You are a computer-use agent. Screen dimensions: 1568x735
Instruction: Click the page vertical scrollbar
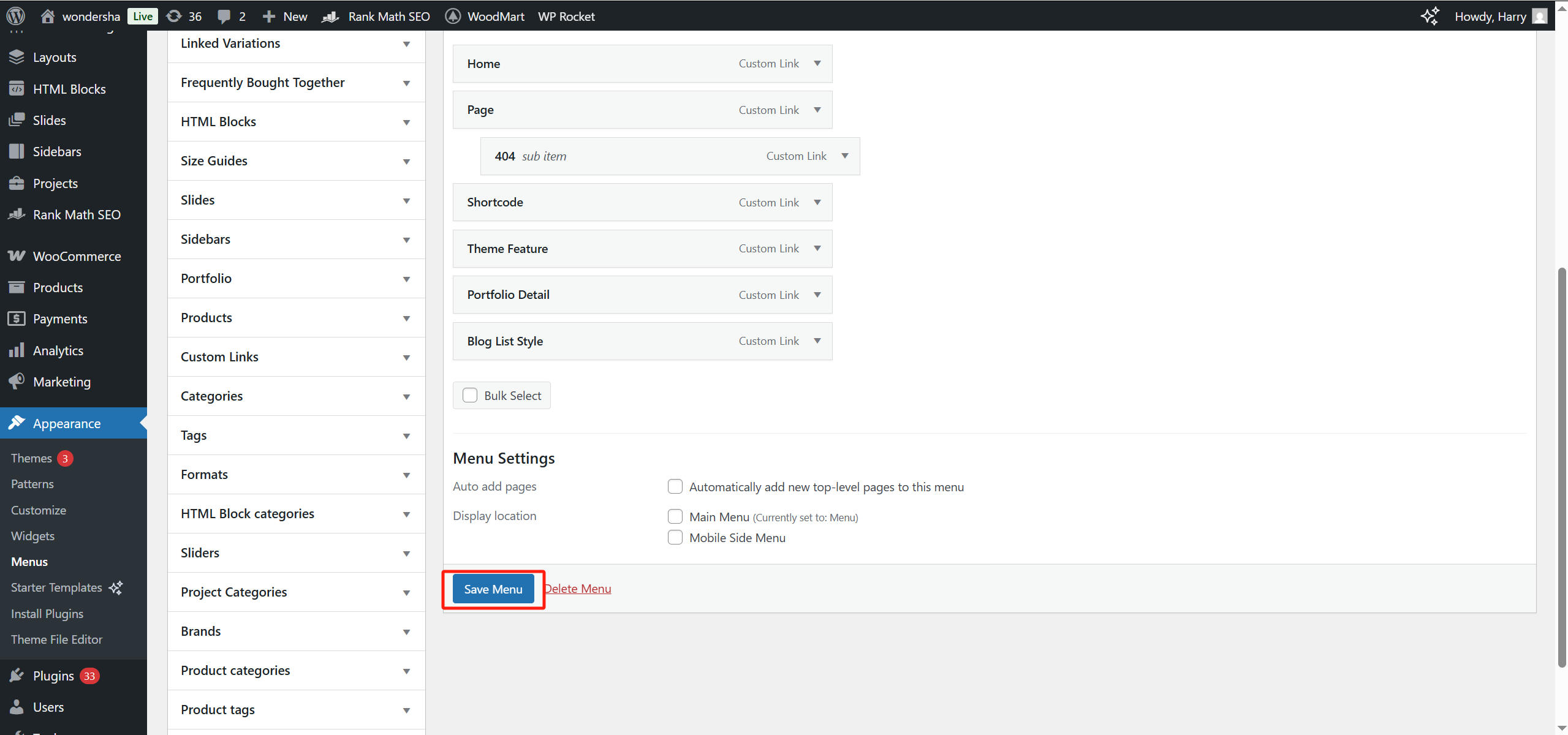pos(1561,466)
